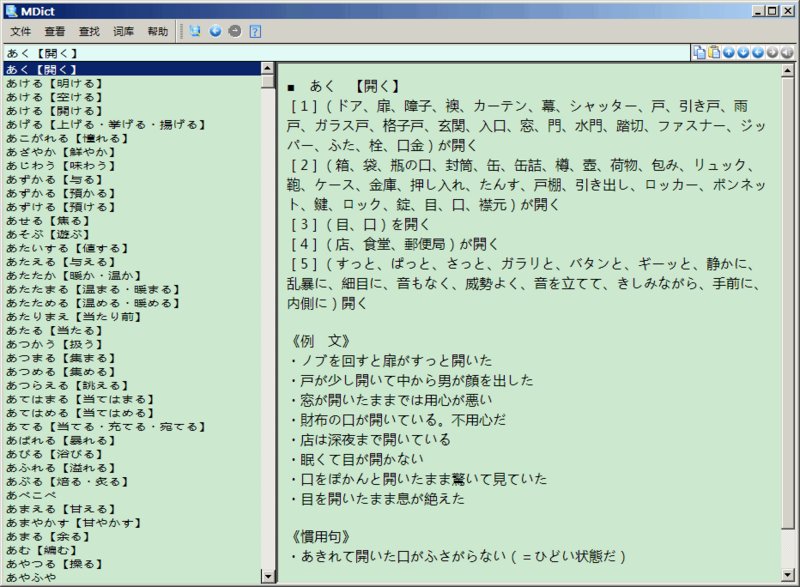Click the blue back arrow in main toolbar
Screen dimensions: 800x587
point(215,31)
